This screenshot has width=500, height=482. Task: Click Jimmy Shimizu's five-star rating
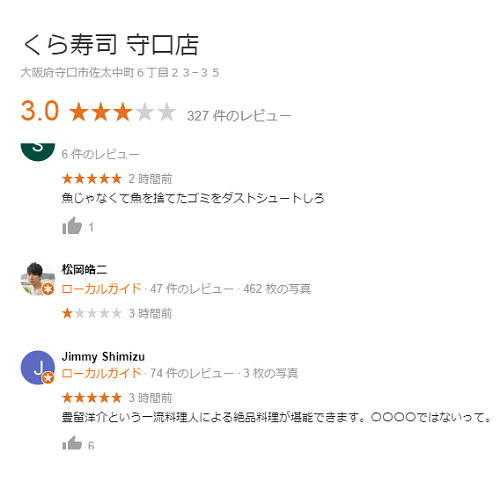pos(92,398)
